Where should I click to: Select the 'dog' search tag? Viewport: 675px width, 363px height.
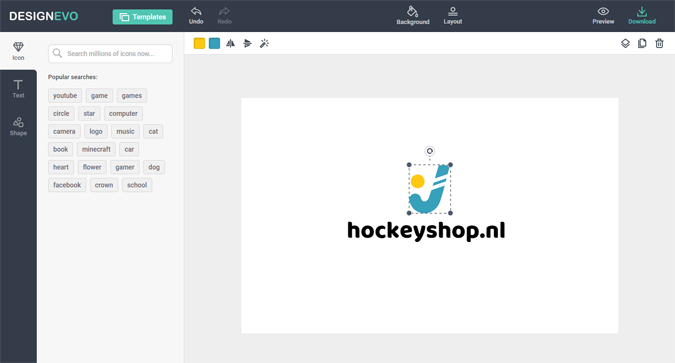point(154,167)
